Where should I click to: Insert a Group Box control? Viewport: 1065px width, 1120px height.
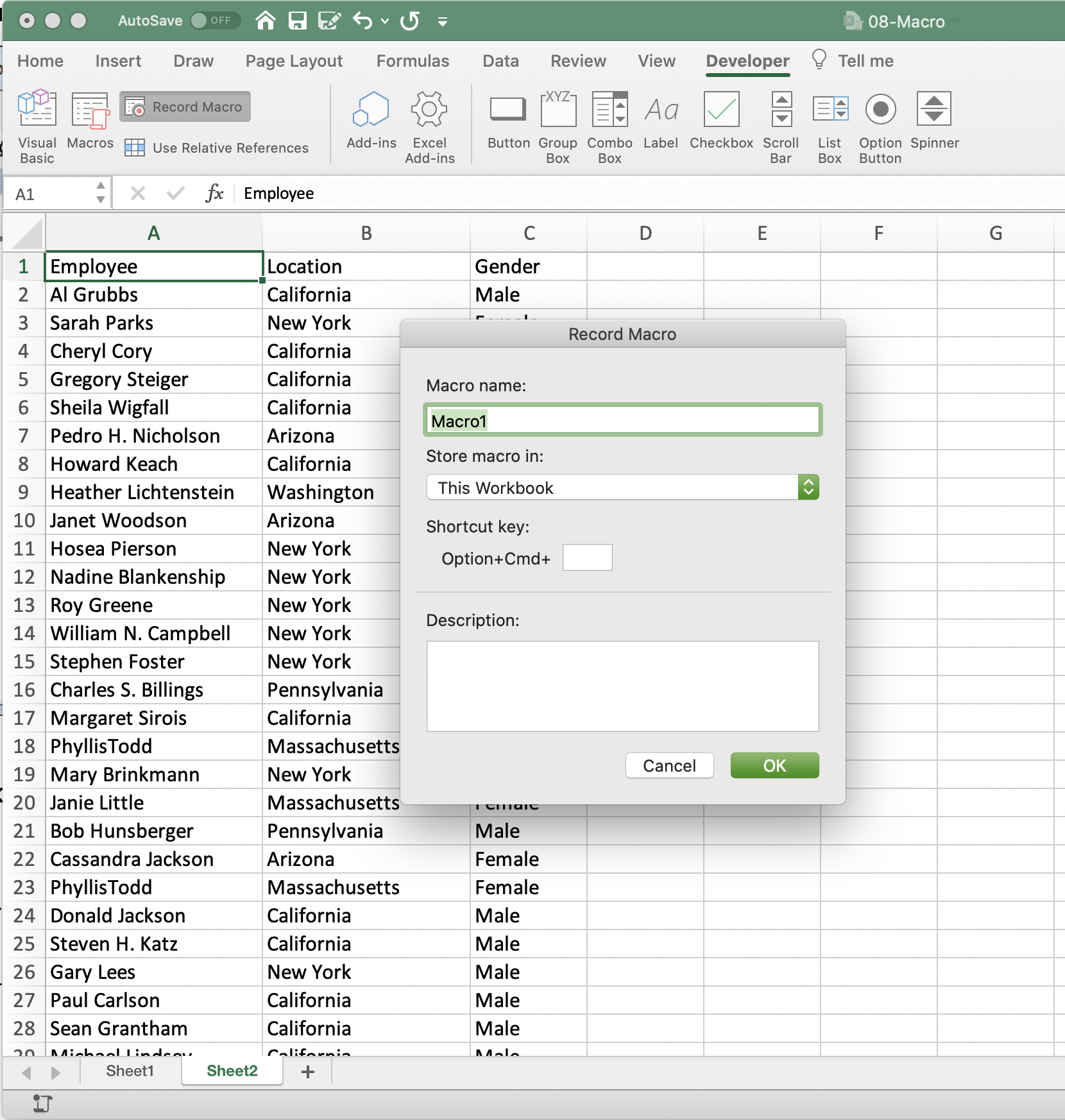[558, 127]
